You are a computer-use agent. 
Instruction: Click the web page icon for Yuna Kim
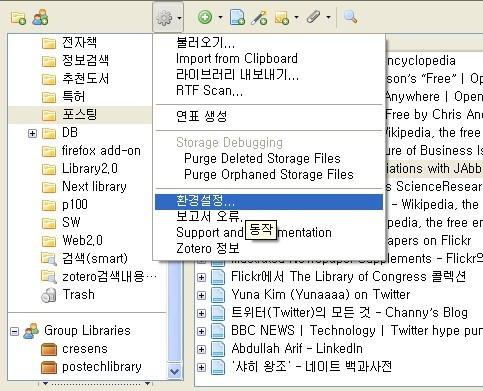[x=218, y=295]
